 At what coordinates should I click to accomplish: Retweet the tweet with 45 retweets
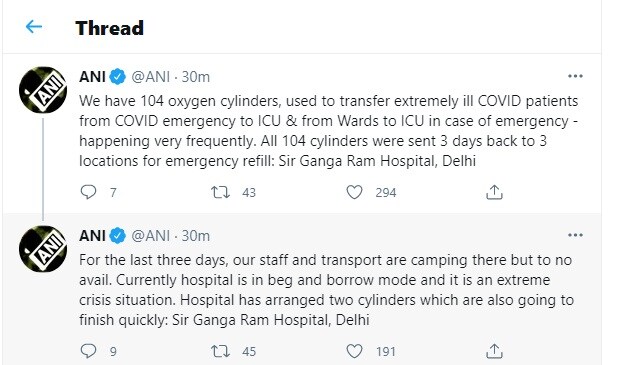[220, 351]
